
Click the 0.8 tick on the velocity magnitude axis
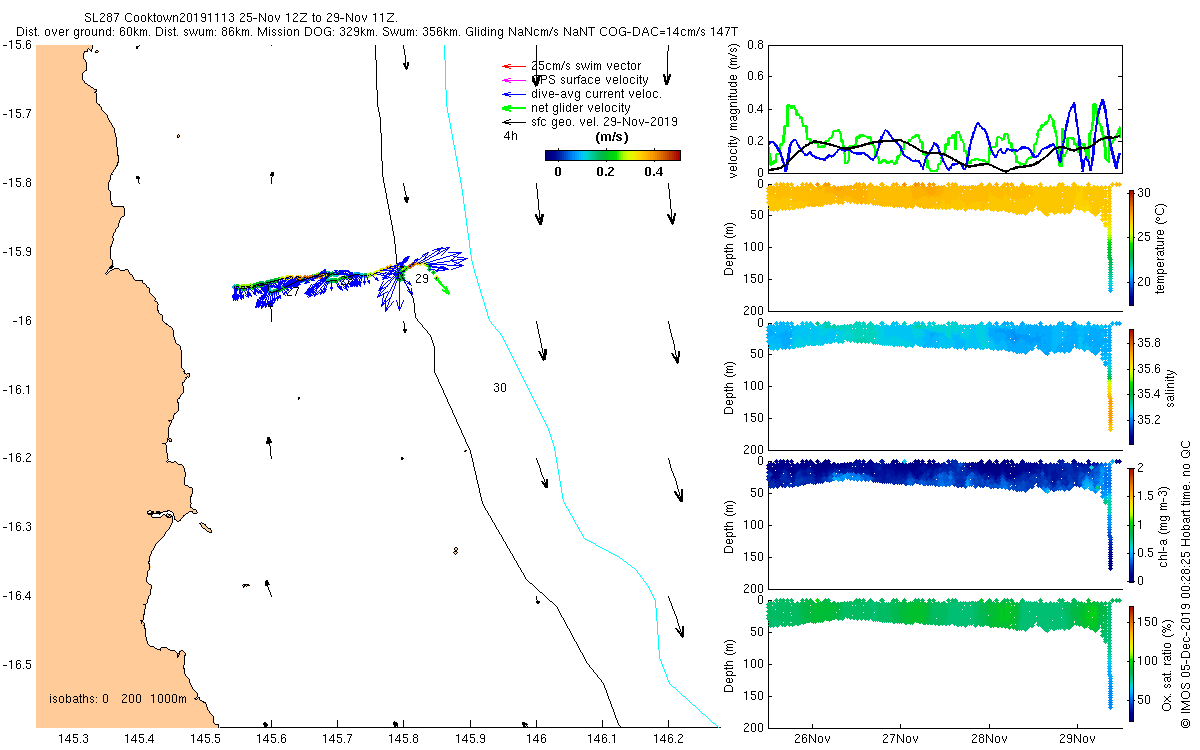[x=755, y=45]
